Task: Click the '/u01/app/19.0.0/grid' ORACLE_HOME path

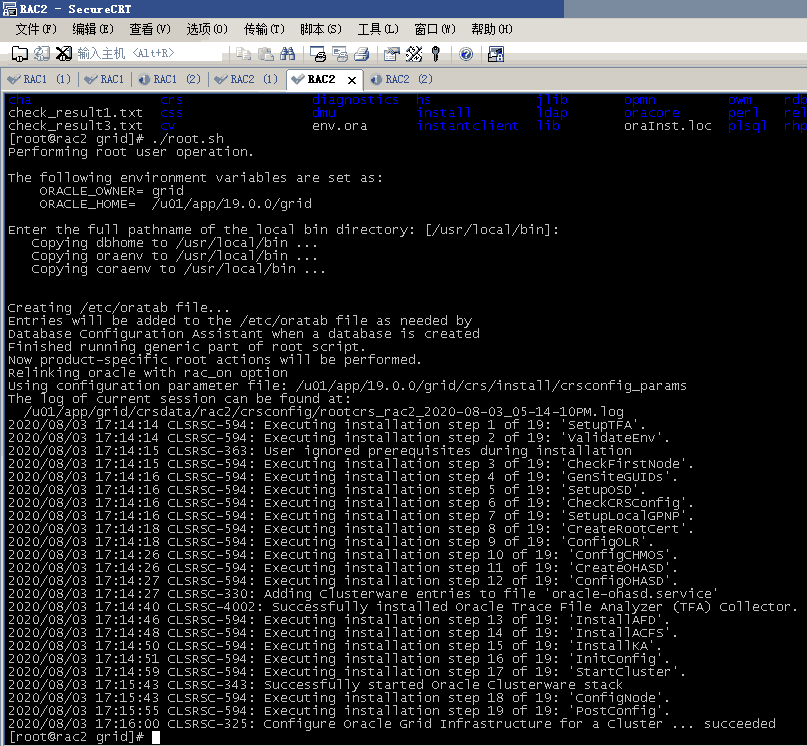Action: 232,204
